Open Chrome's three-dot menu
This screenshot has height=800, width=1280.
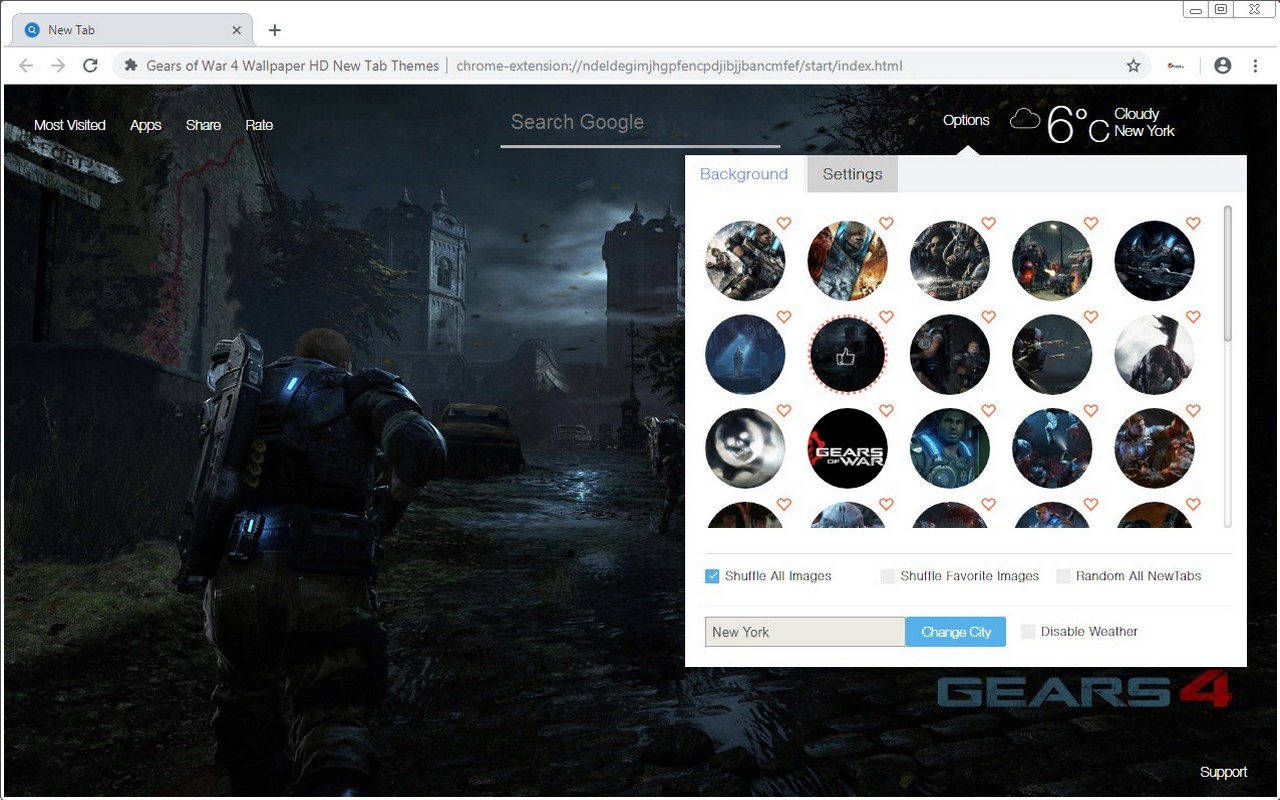point(1255,66)
